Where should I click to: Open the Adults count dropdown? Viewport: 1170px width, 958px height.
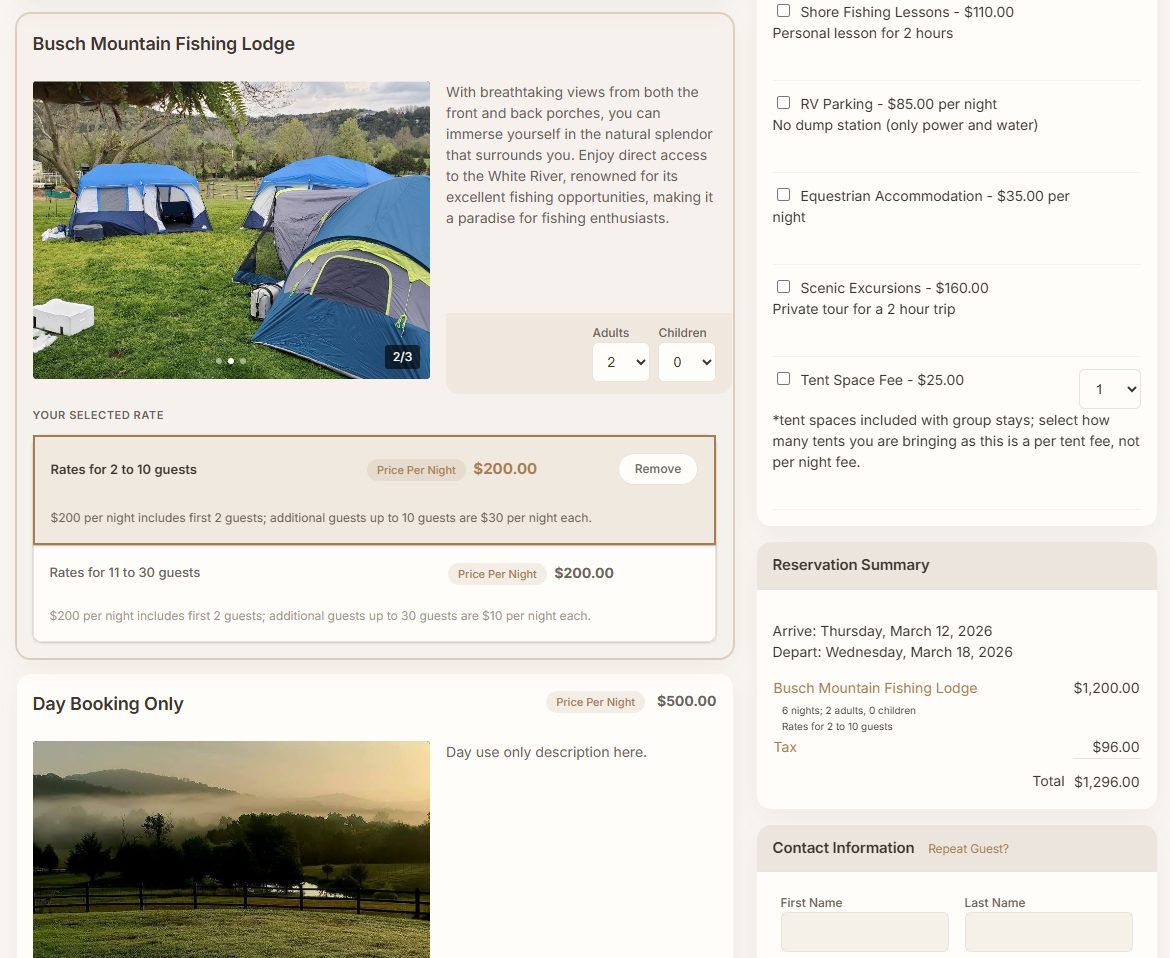click(621, 362)
